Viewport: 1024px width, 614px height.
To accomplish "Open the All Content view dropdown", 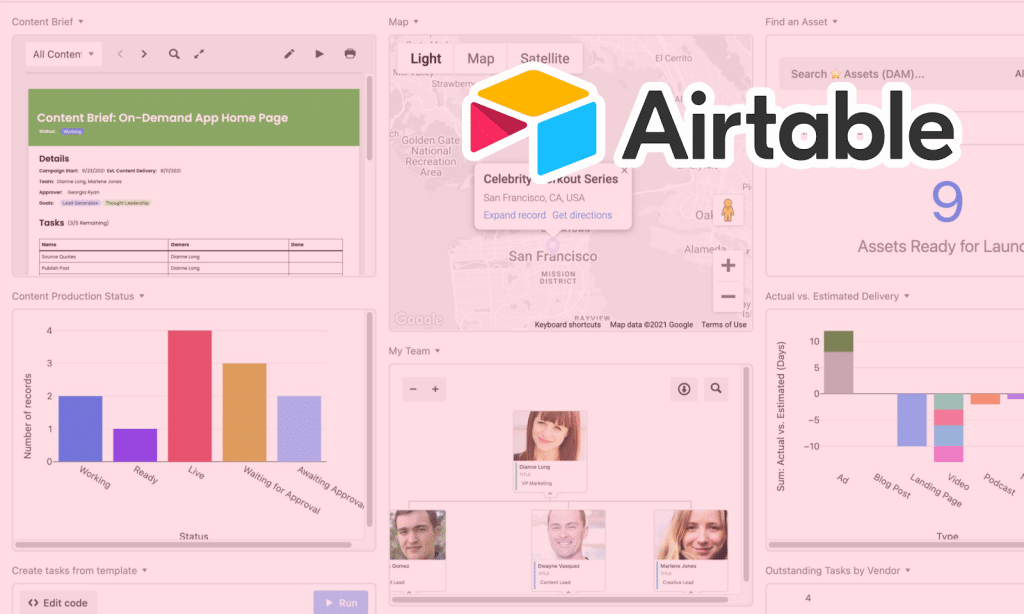I will pos(63,54).
